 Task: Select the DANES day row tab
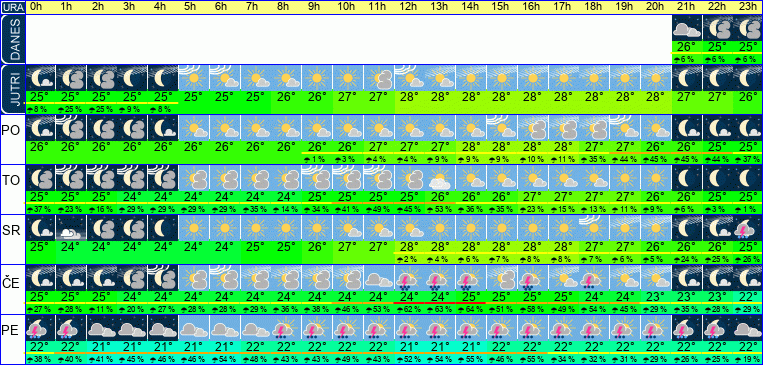tap(13, 39)
